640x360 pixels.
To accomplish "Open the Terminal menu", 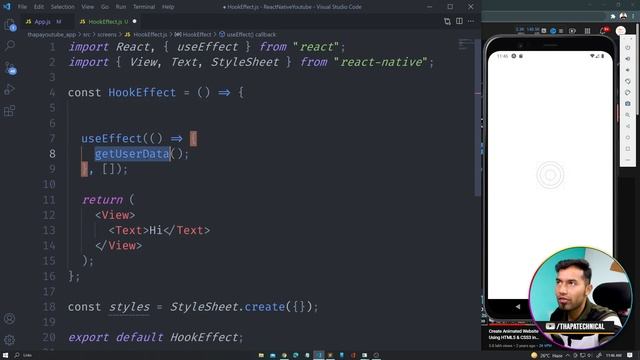I will click(144, 7).
